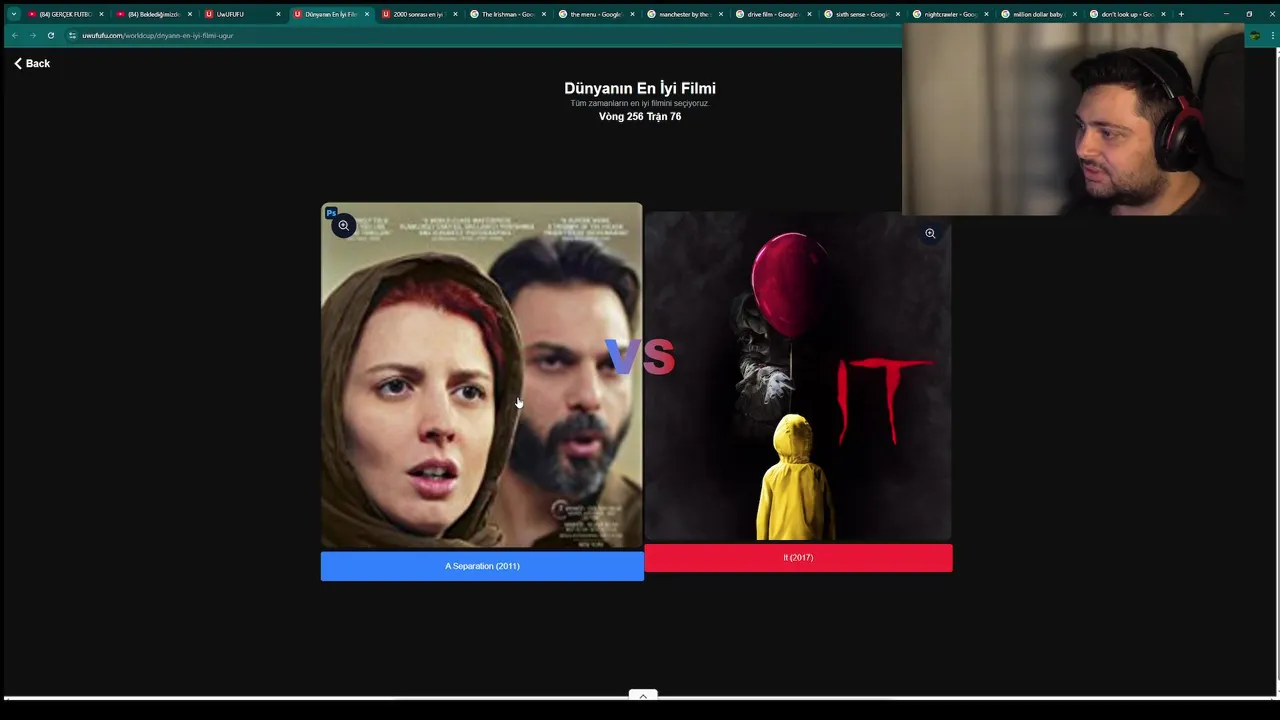Vote for A Separation (2011) blue button
The image size is (1280, 720).
pos(482,566)
